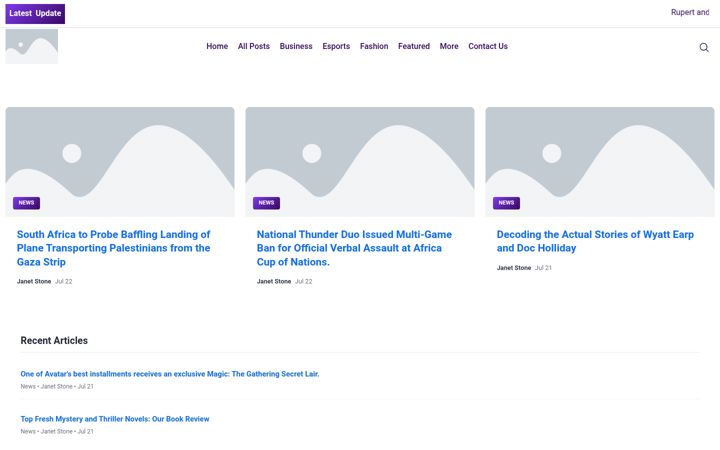This screenshot has width=720, height=450.
Task: Click NEWS tag on Wyatt Earp card
Action: point(506,203)
